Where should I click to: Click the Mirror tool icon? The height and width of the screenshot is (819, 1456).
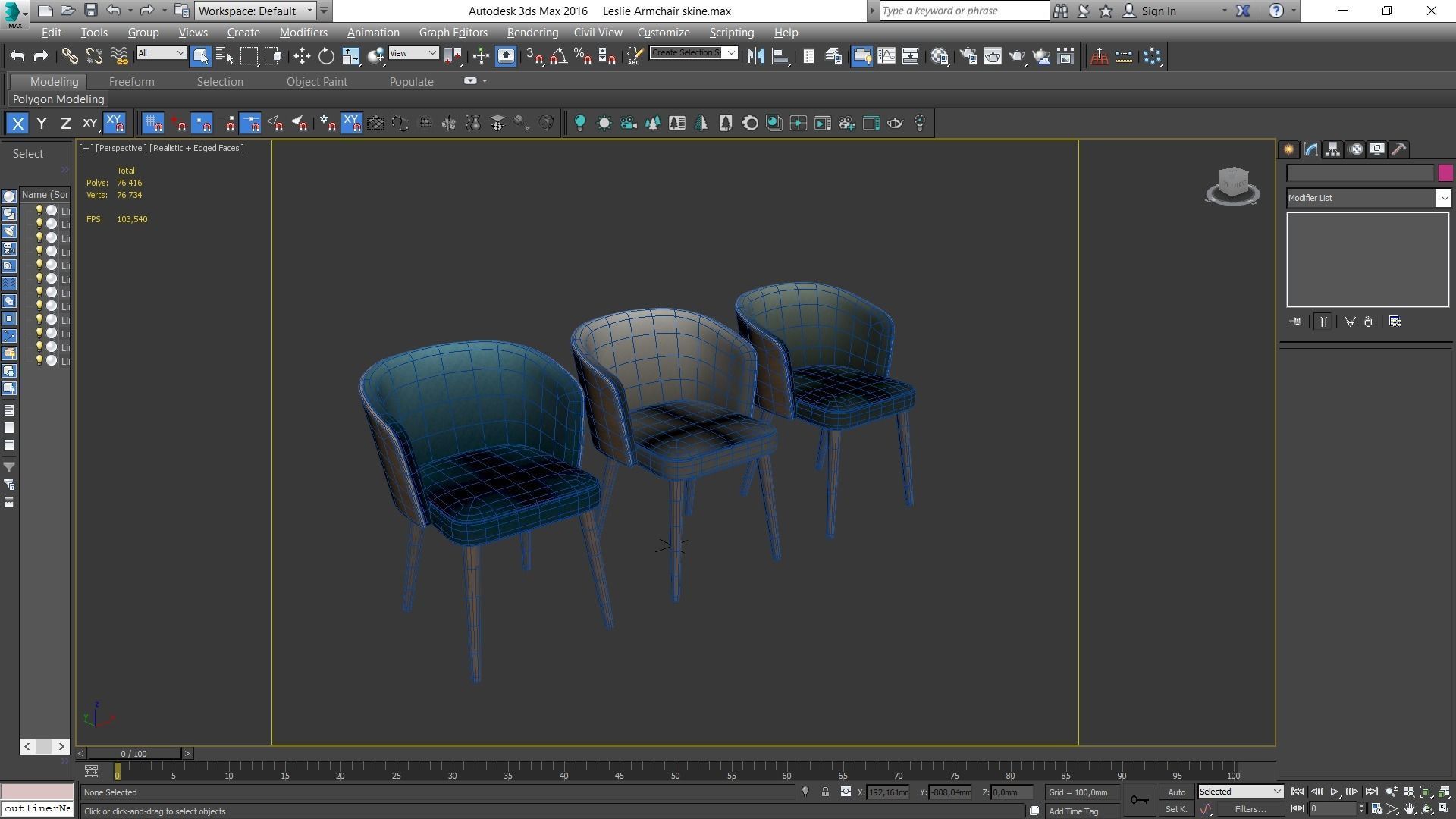(755, 56)
